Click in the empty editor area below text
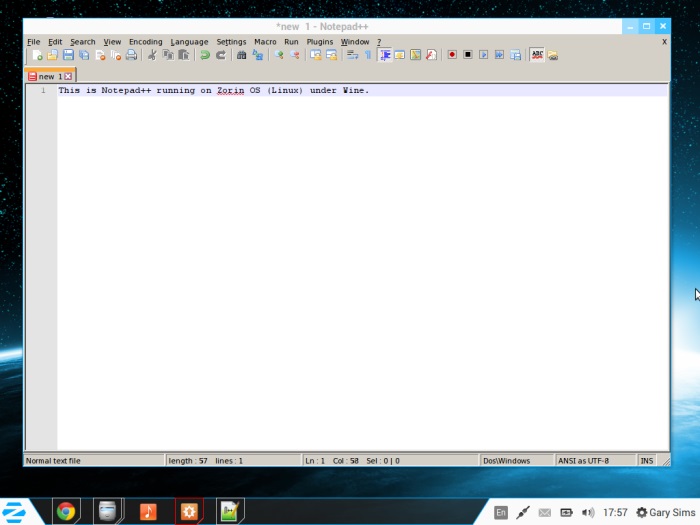Screen dimensions: 700x525 pyautogui.click(x=362, y=272)
